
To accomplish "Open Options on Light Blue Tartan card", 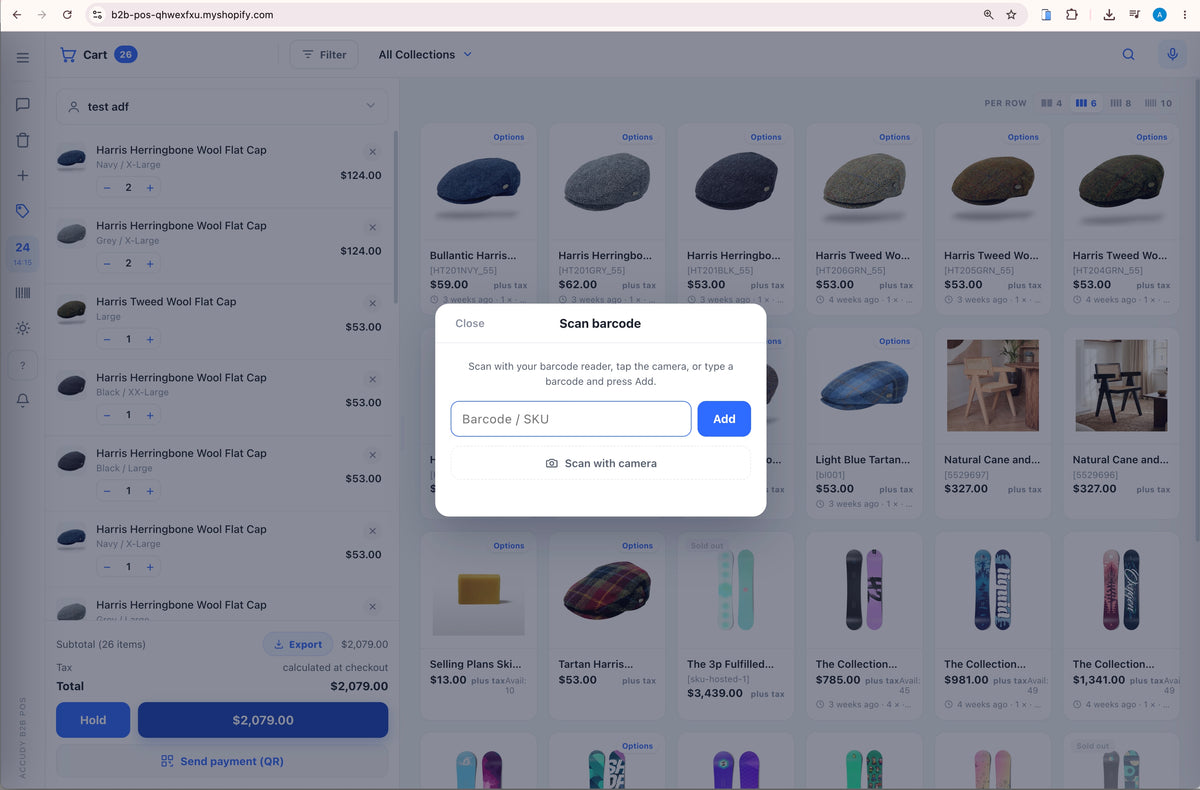I will pyautogui.click(x=894, y=341).
